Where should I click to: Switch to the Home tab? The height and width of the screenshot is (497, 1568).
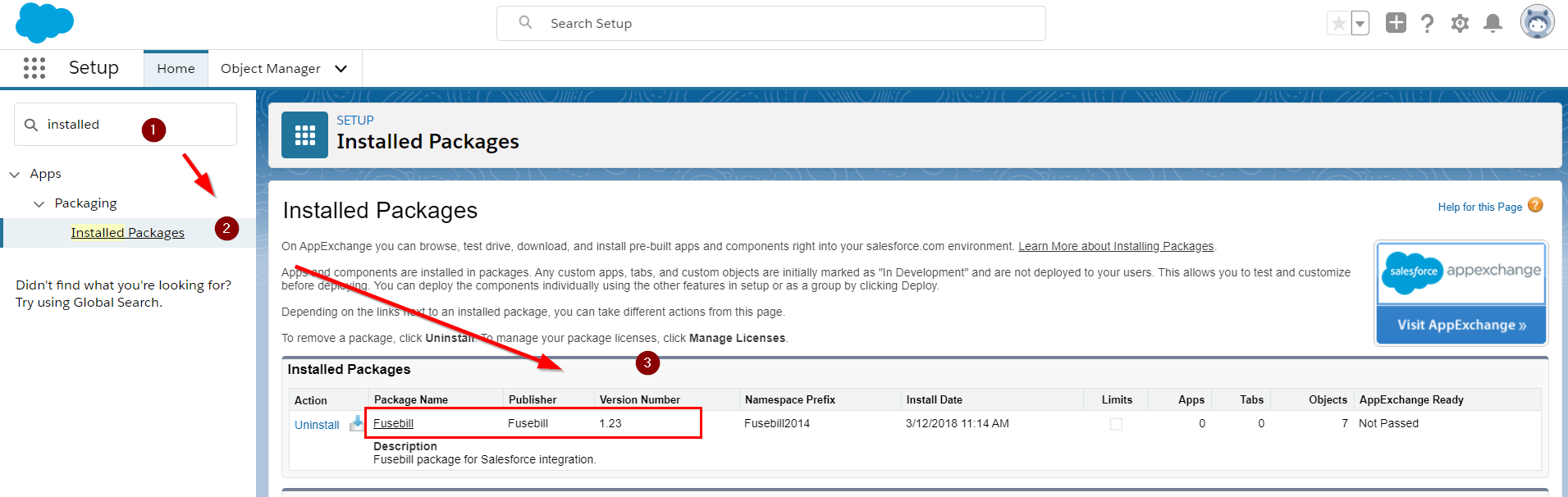coord(176,68)
